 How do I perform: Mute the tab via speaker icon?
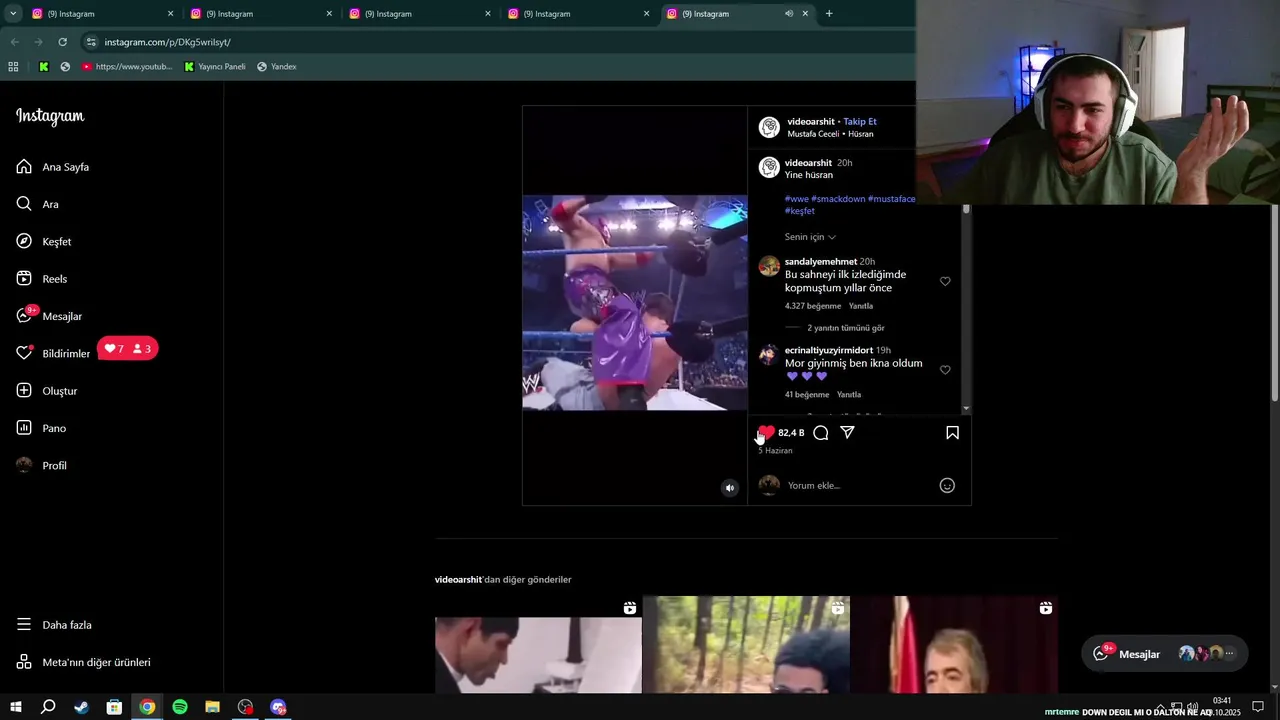789,14
